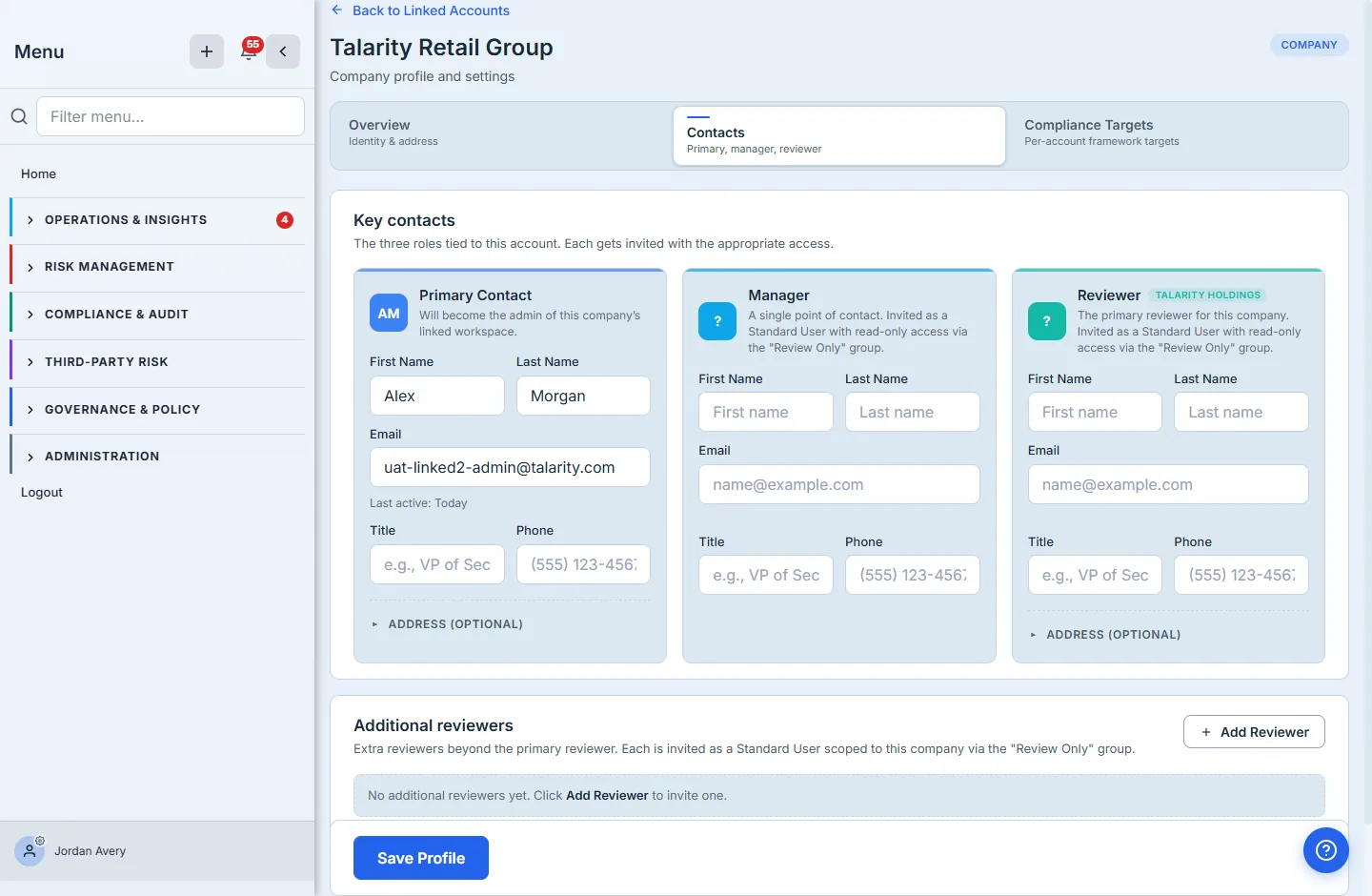
Task: Click 'Last active: Today' text
Action: click(x=418, y=503)
